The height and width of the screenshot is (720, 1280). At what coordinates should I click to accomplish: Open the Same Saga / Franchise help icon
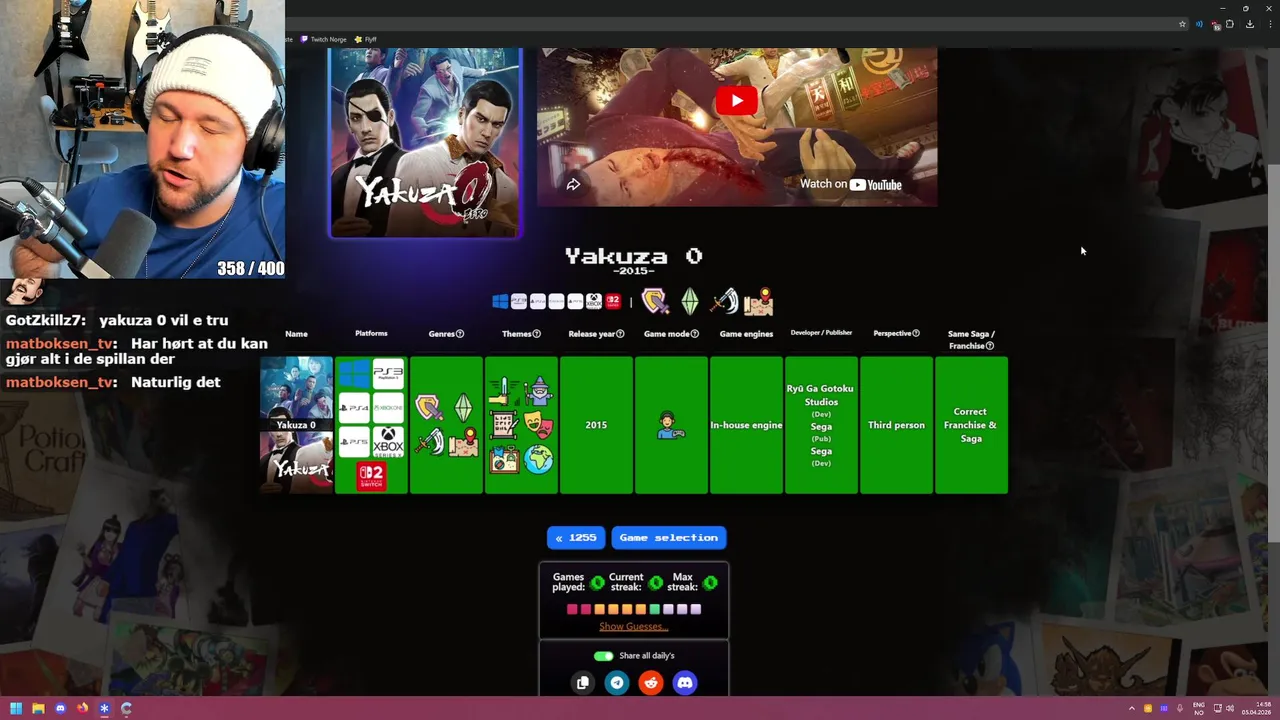click(x=990, y=346)
